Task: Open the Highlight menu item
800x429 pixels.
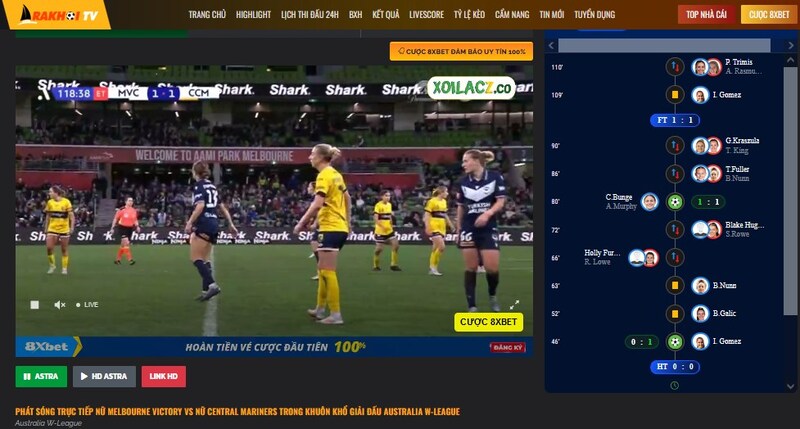Action: (x=253, y=15)
